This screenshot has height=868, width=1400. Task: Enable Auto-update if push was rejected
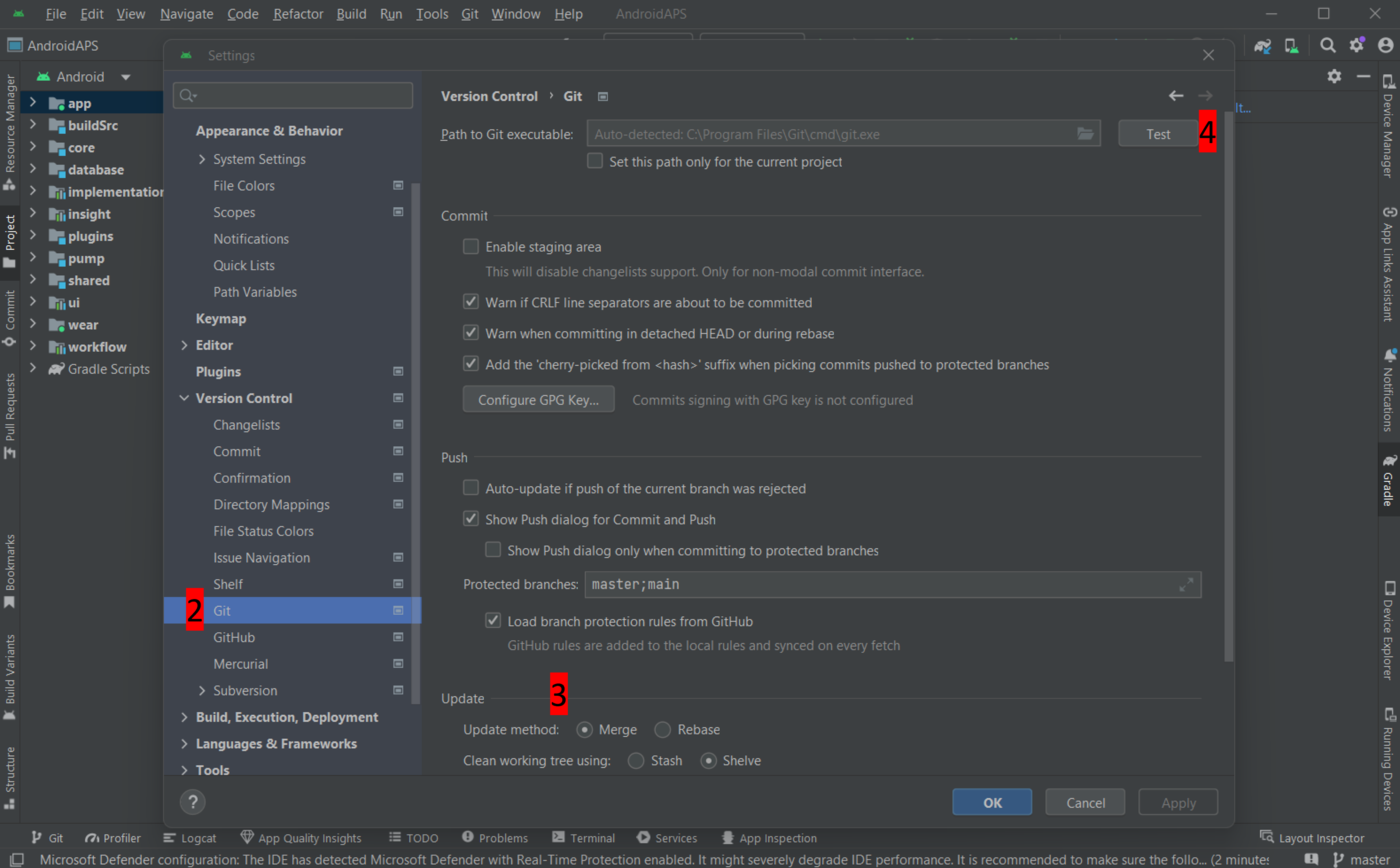[x=471, y=487]
